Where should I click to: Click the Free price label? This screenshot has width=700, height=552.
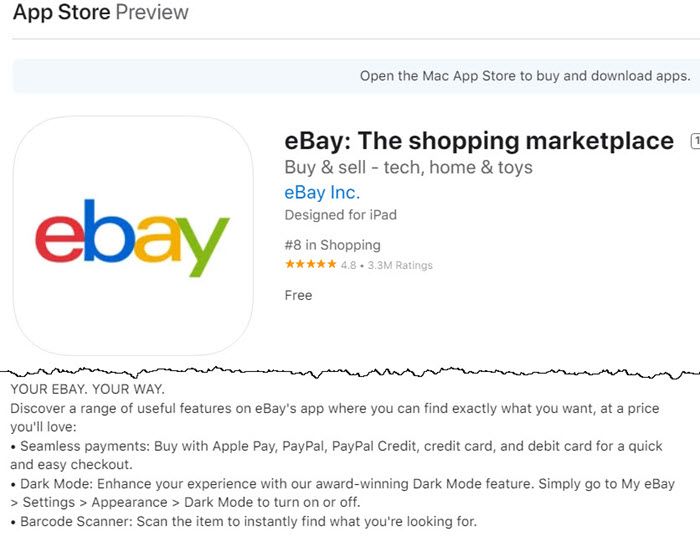298,295
